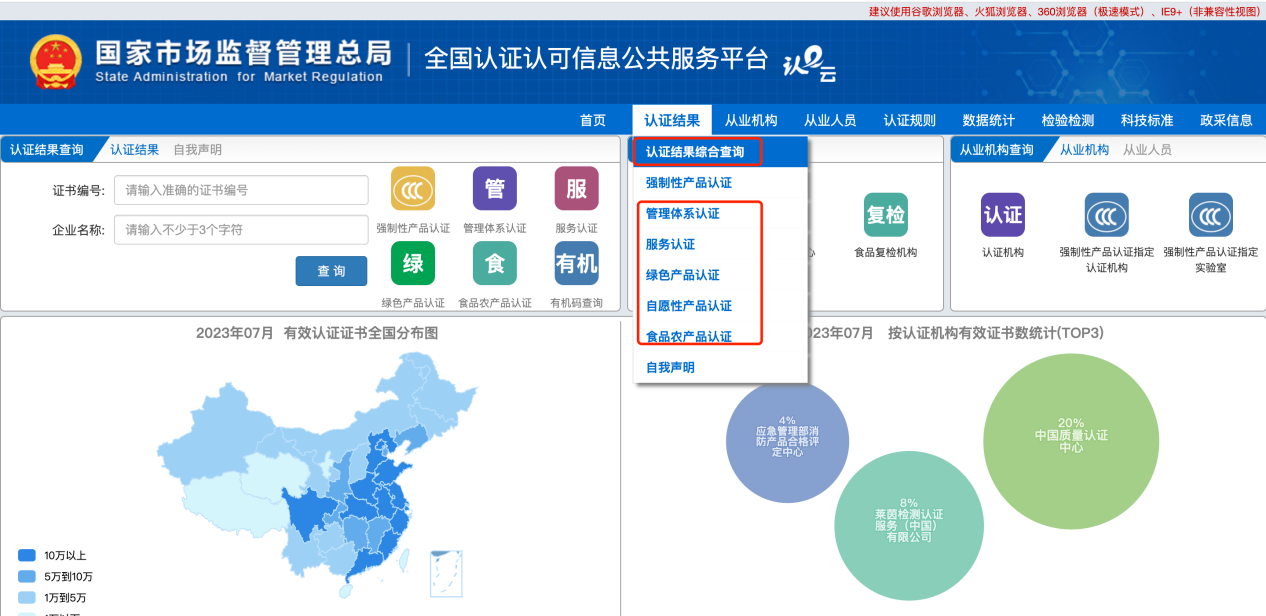Click the 食品农产品认证 icon
The width and height of the screenshot is (1266, 616).
[x=494, y=264]
